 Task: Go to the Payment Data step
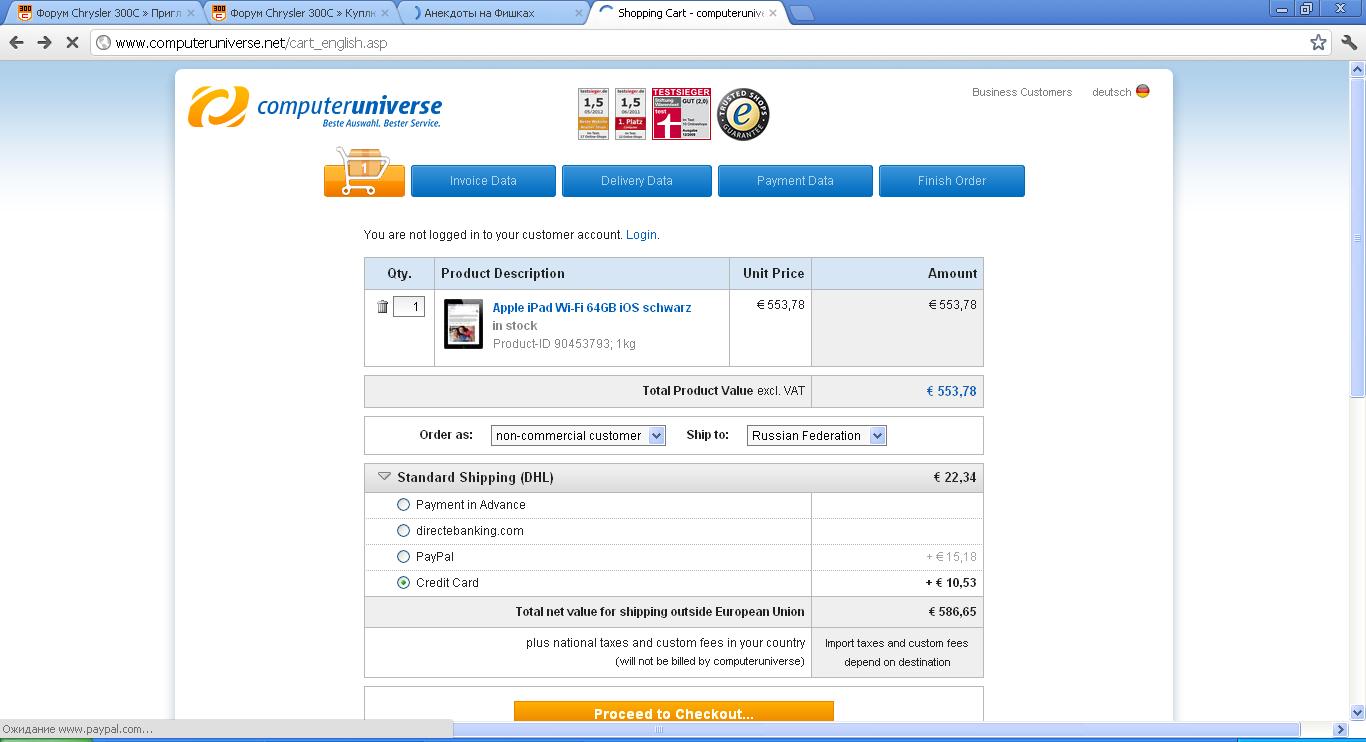coord(795,181)
